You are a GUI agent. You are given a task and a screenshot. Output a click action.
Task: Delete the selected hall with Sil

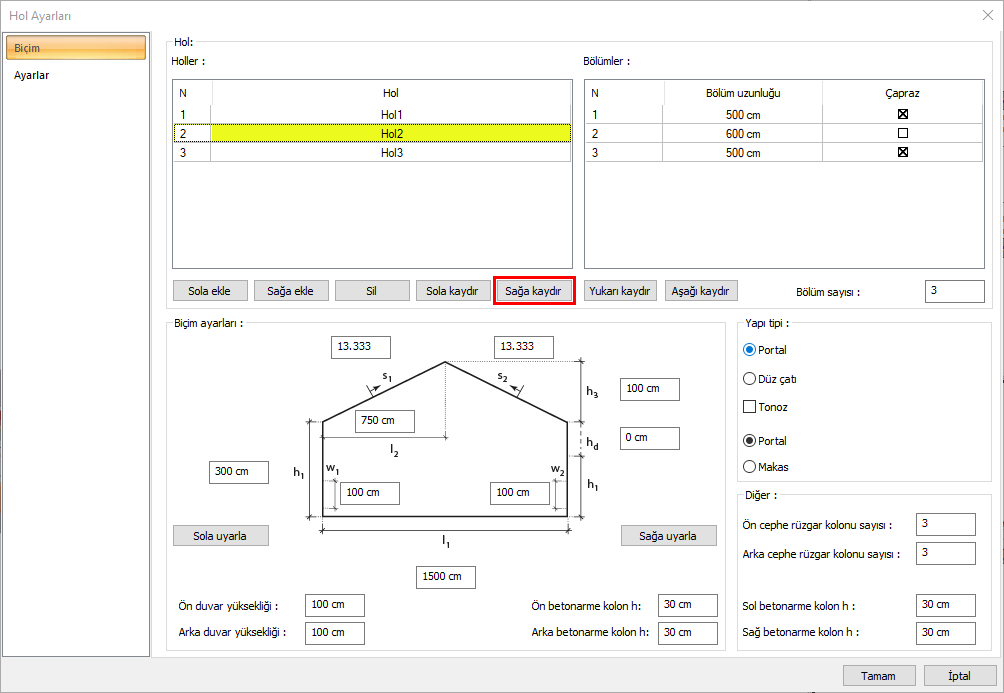[372, 291]
